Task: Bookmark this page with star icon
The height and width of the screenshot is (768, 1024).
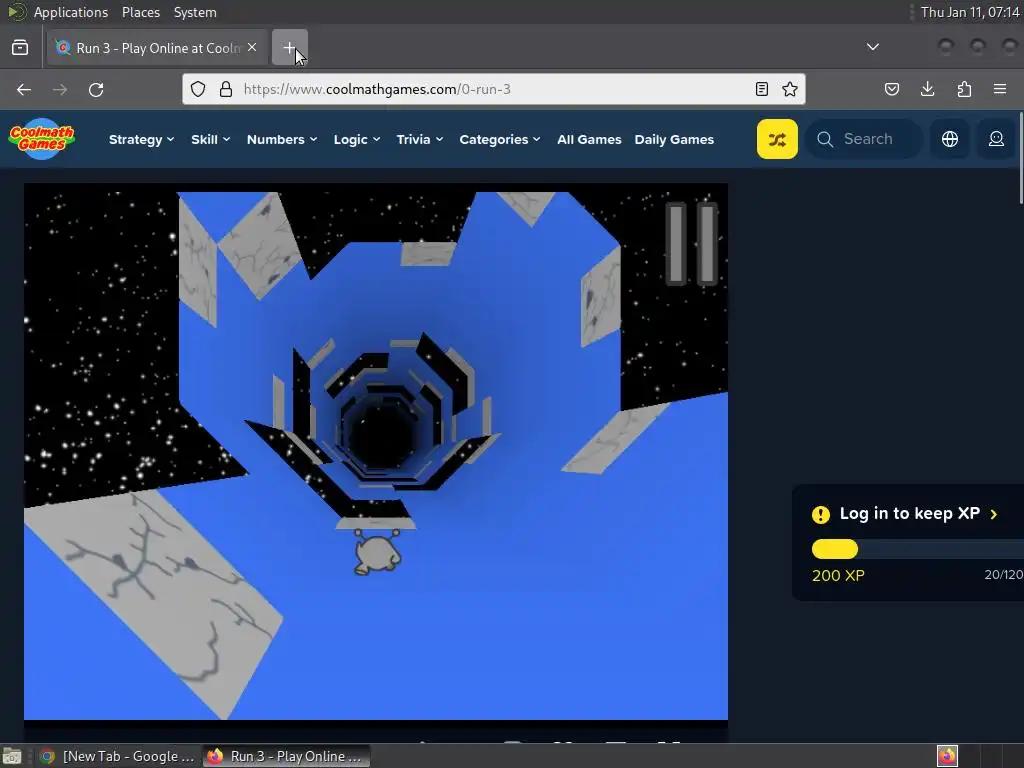Action: click(790, 89)
